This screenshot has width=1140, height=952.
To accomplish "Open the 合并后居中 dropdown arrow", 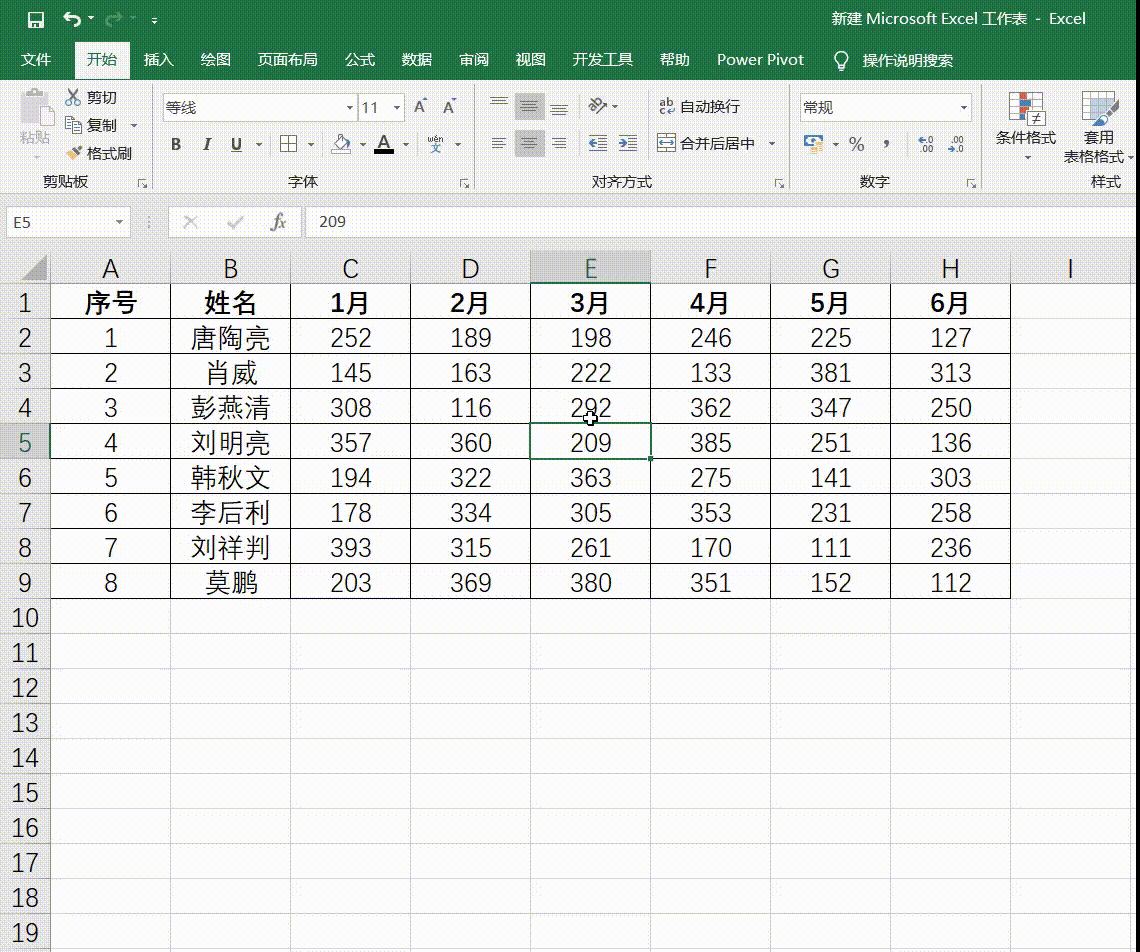I will pyautogui.click(x=772, y=144).
